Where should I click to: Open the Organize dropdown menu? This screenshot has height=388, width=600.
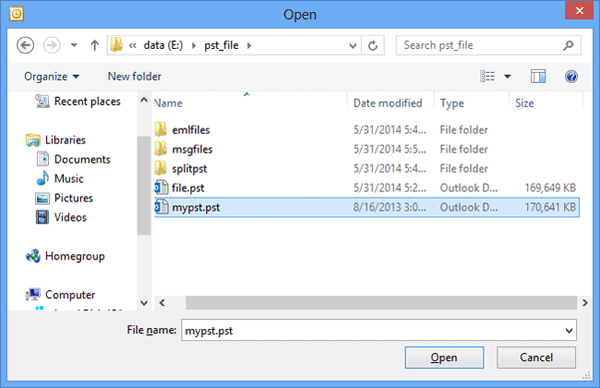pyautogui.click(x=52, y=77)
